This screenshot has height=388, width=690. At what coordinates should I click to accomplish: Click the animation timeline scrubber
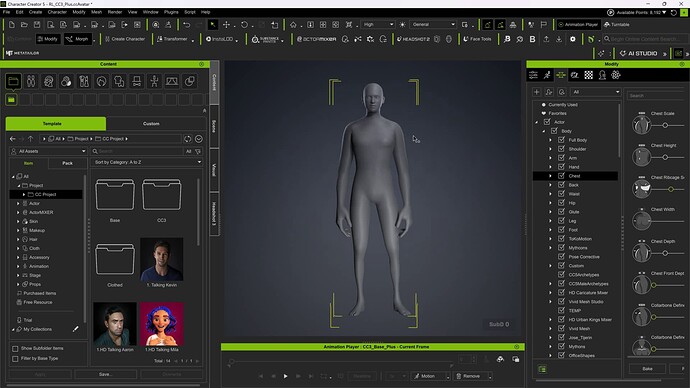tap(231, 362)
